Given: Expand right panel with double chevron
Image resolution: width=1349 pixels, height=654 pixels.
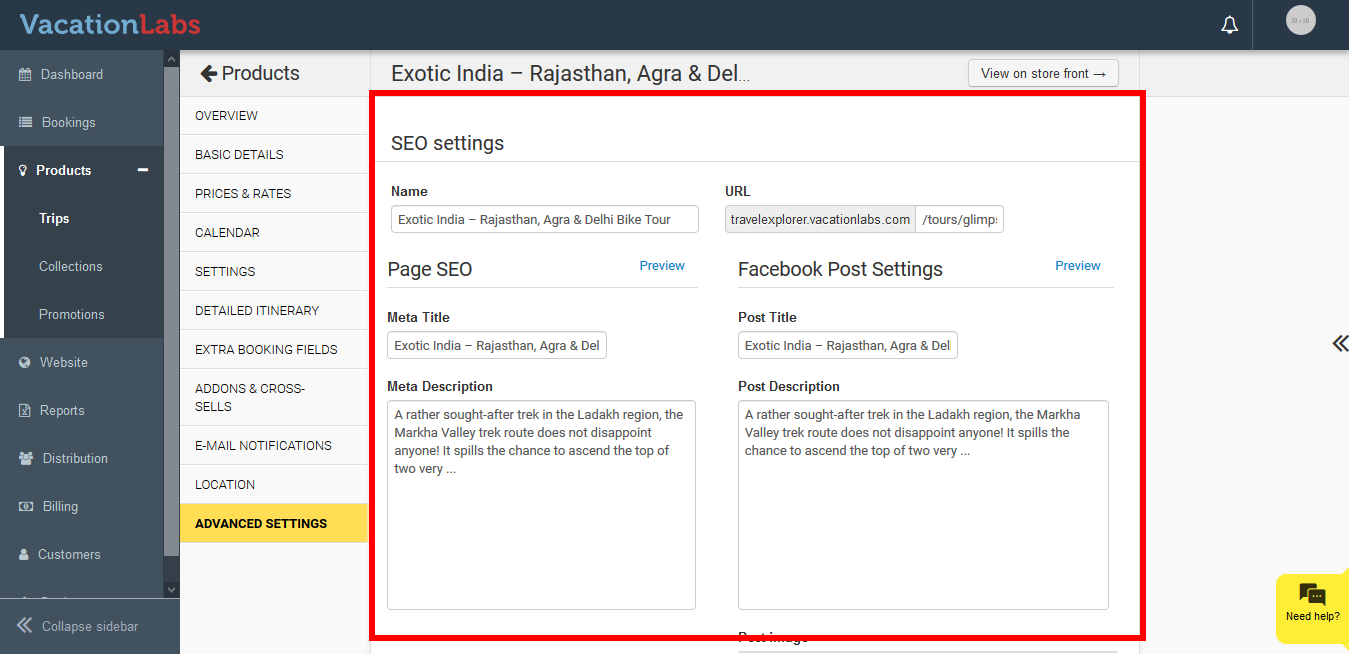Looking at the screenshot, I should point(1339,344).
